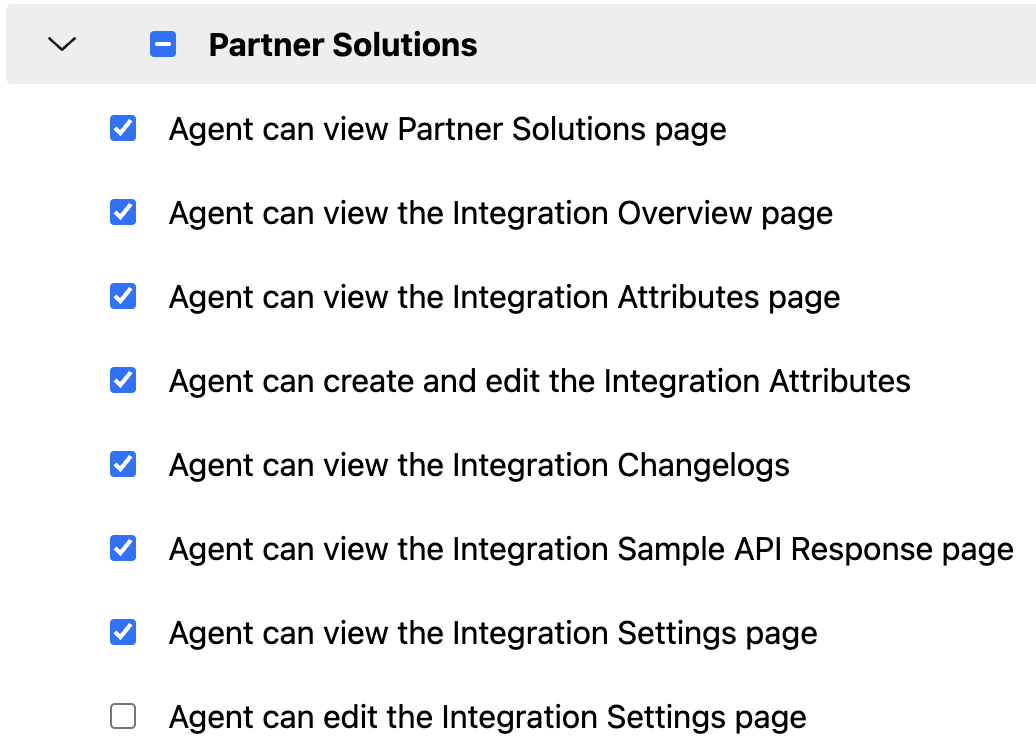Click the 'view the Integration Overview page' label
Screen dimensions: 1036x756
coord(501,213)
